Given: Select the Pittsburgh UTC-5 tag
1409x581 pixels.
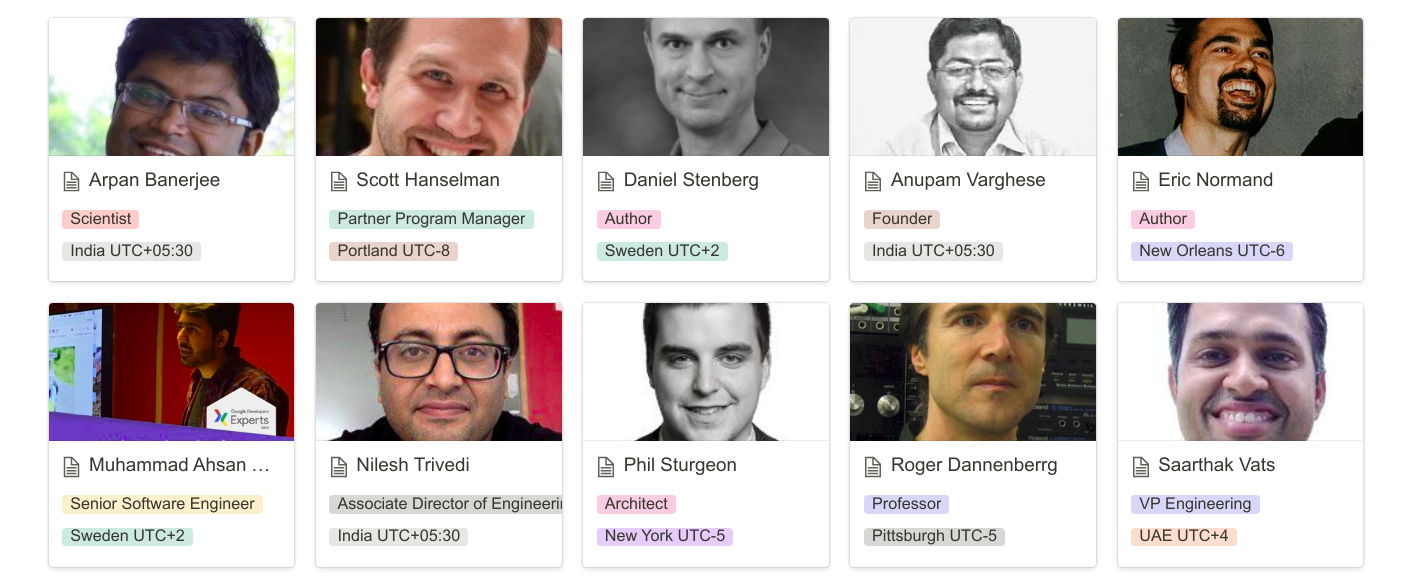Looking at the screenshot, I should pos(934,536).
